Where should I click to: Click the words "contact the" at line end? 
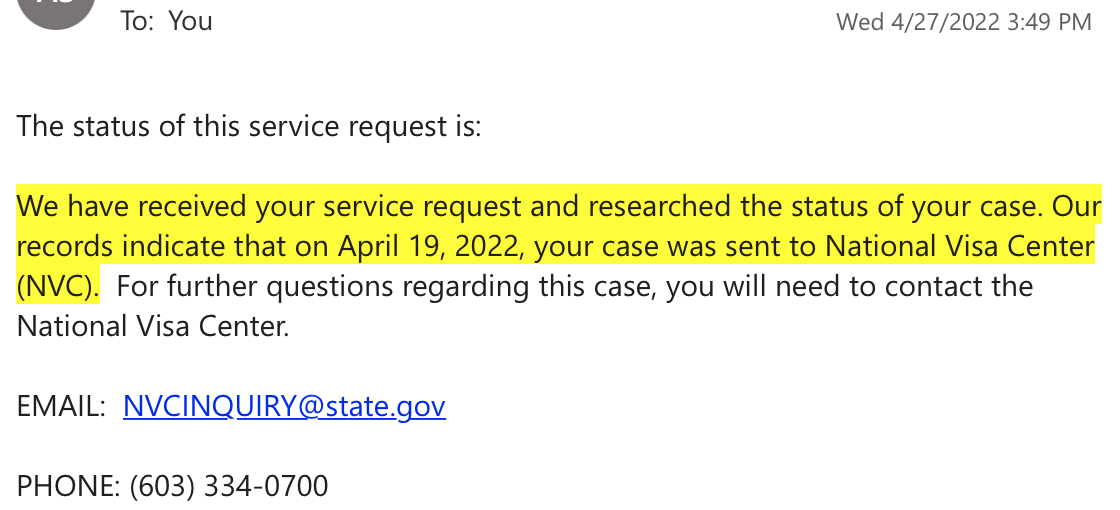tap(959, 286)
